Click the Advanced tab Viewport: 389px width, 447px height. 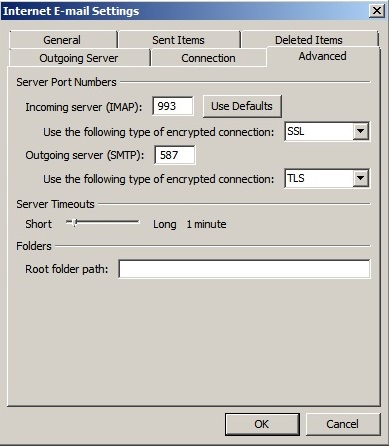(x=323, y=56)
